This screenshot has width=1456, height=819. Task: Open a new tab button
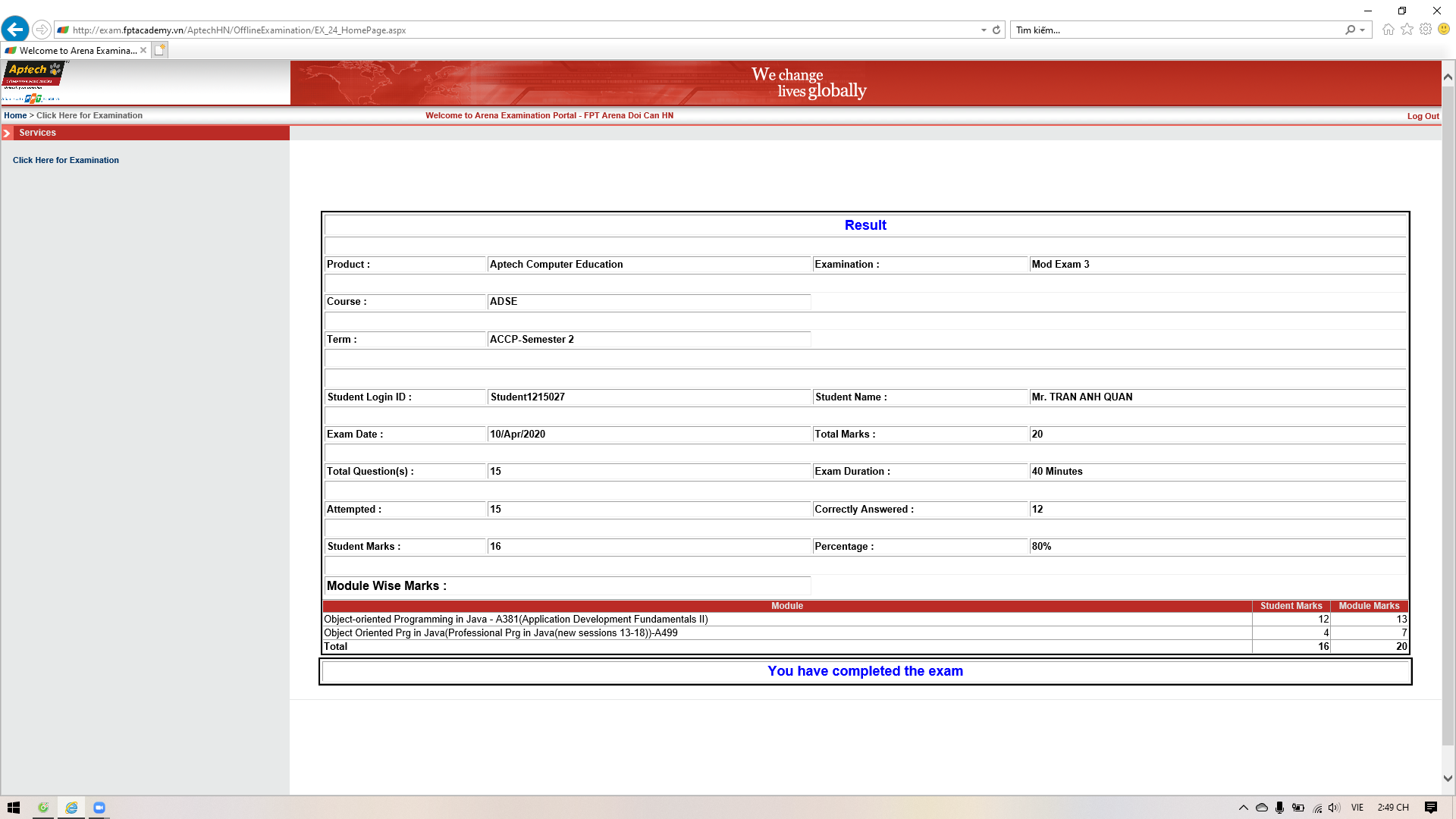pyautogui.click(x=159, y=50)
